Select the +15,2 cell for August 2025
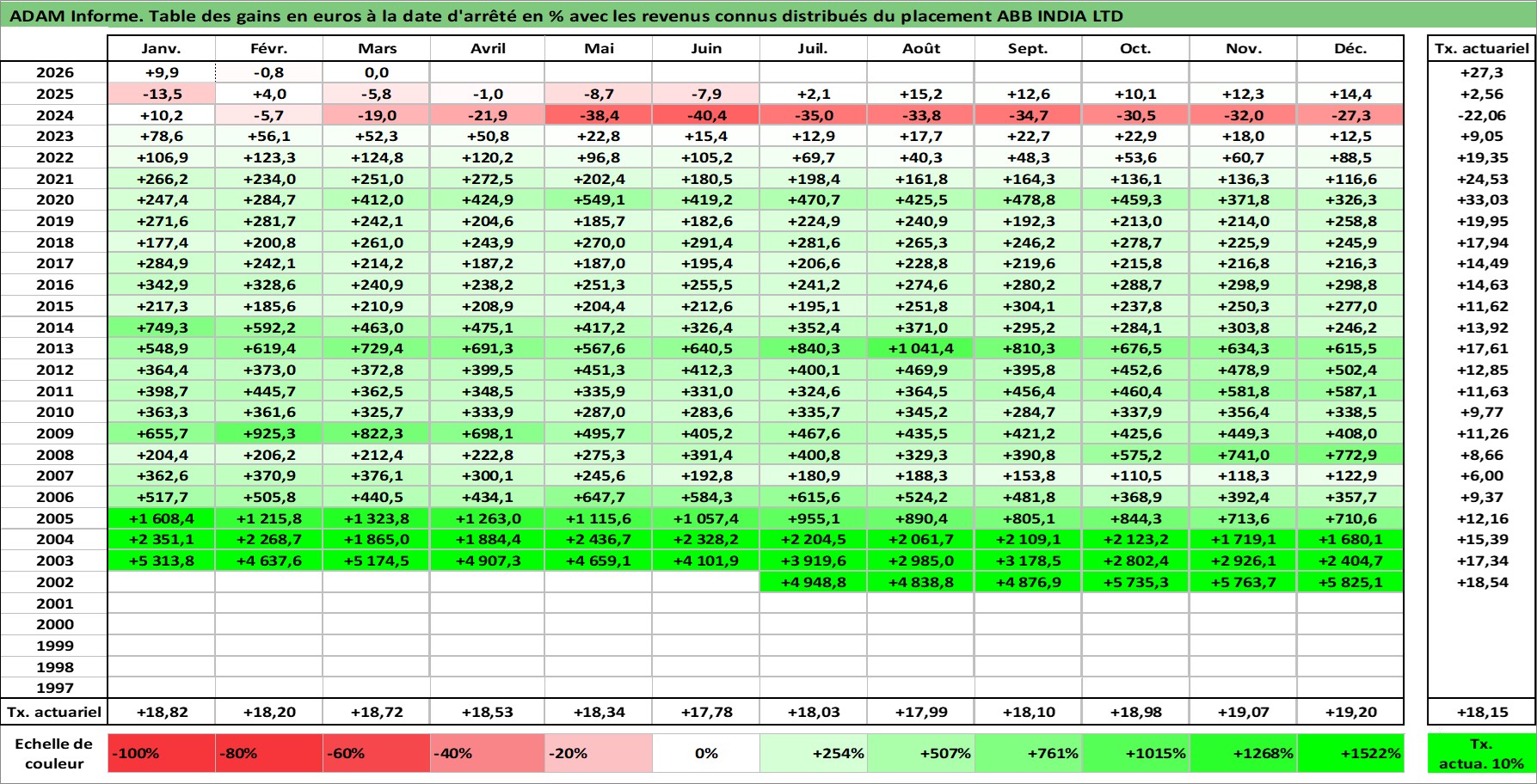The image size is (1537, 784). point(921,94)
